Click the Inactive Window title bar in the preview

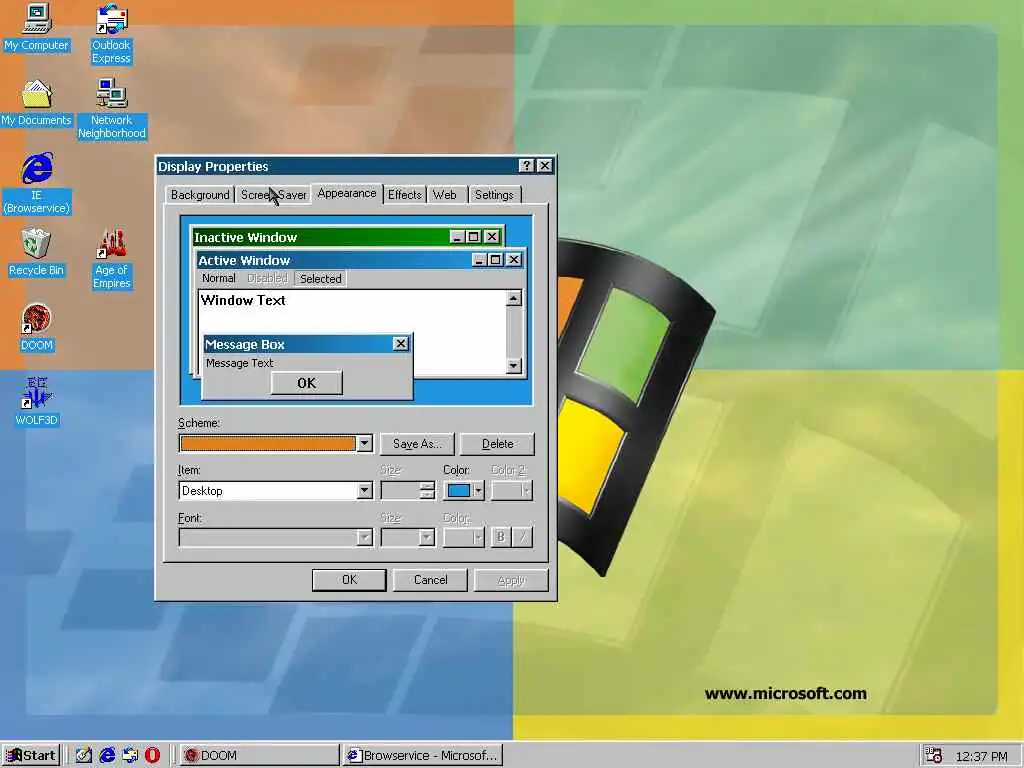coord(320,237)
